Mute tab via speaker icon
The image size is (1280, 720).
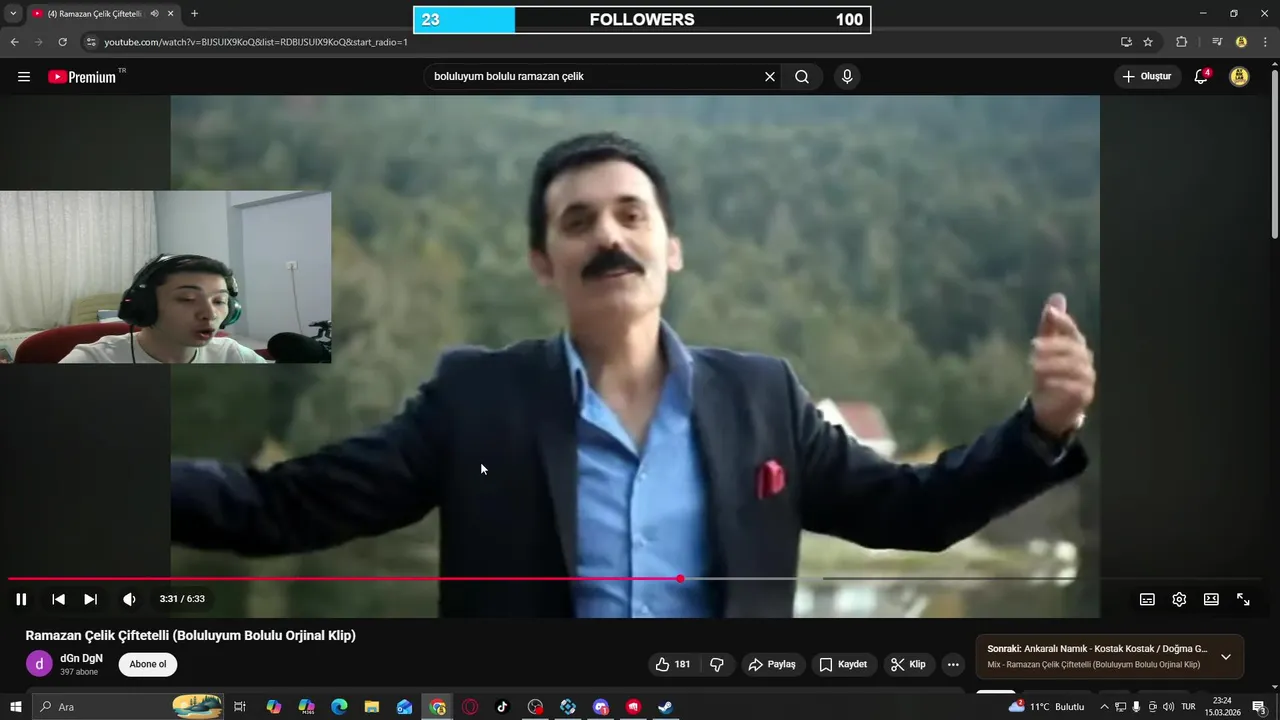pos(154,14)
